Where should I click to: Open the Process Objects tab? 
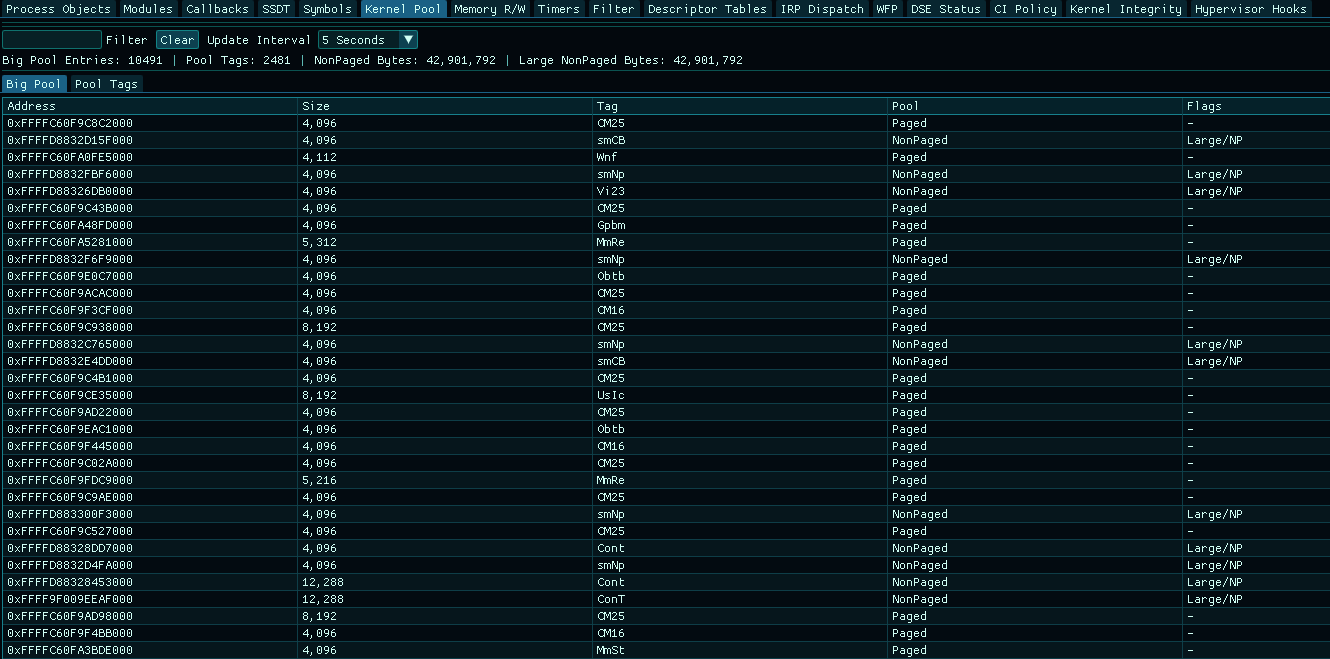59,9
